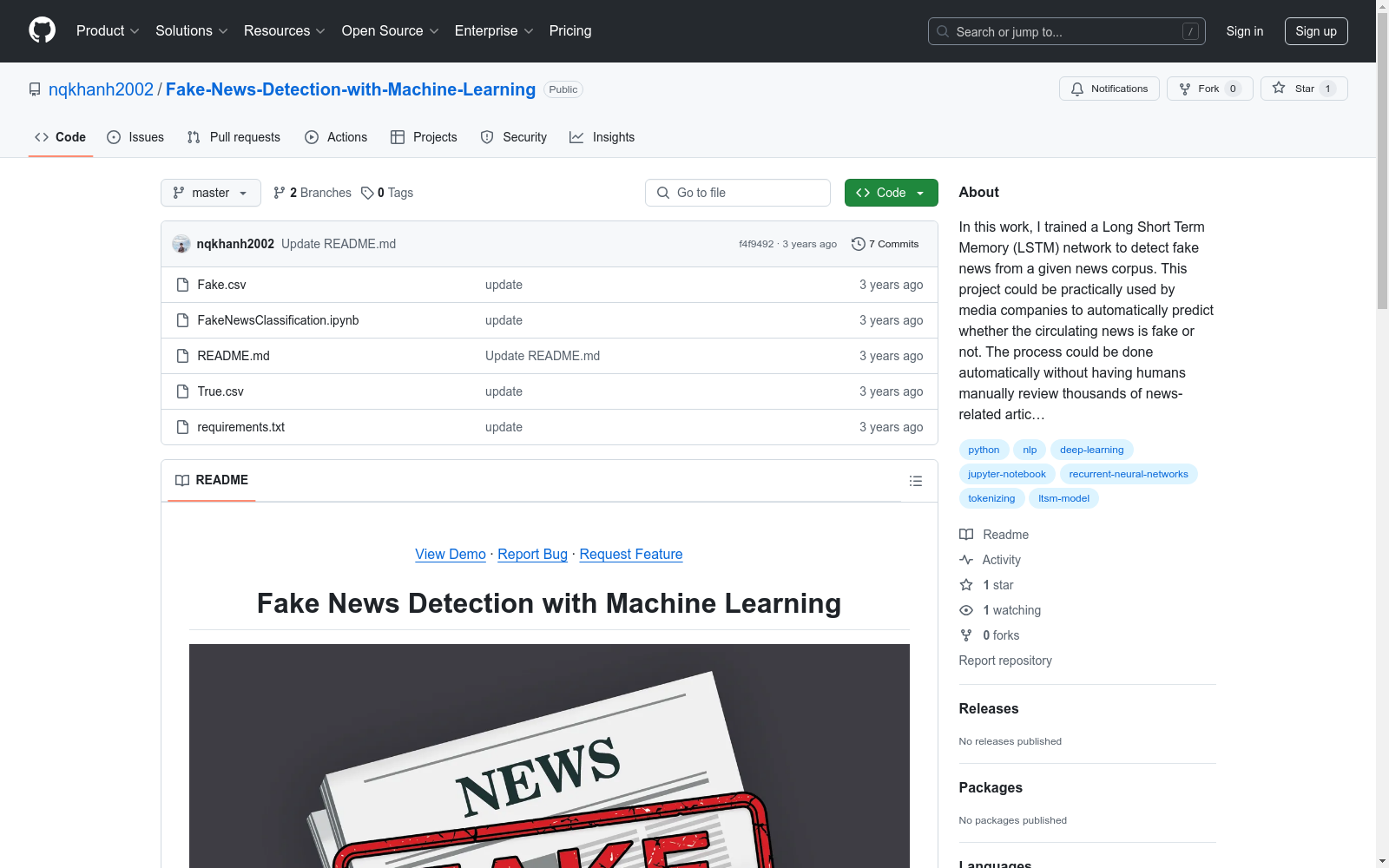This screenshot has width=1389, height=868.
Task: Click the pulse icon next to Activity
Action: [966, 560]
